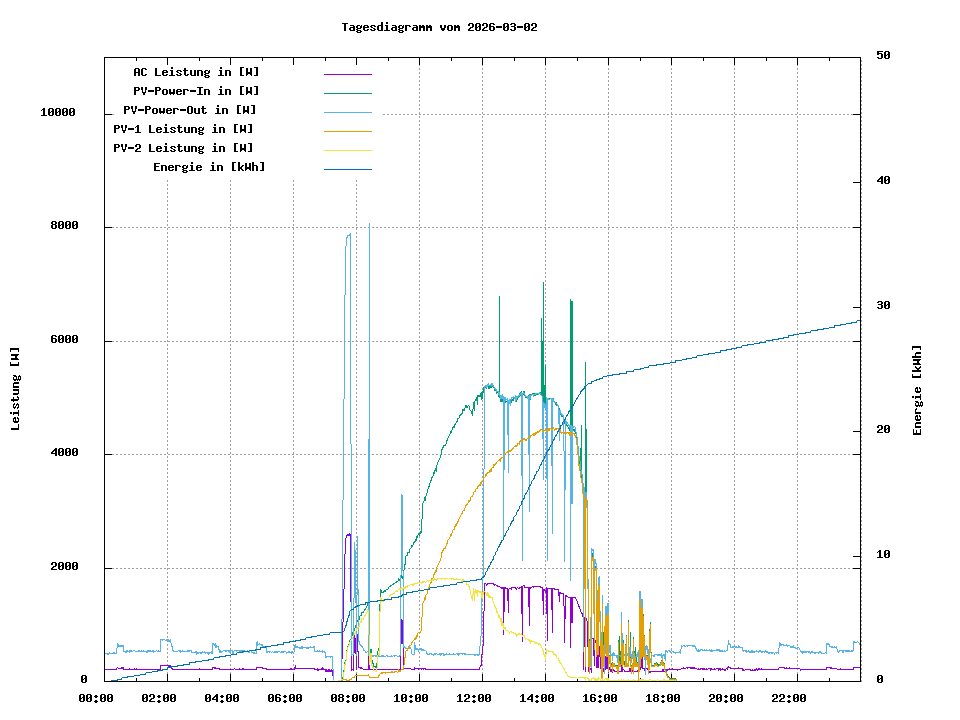This screenshot has width=960, height=720.
Task: Click the 'Energie in [kWh]' legend label
Action: (209, 167)
